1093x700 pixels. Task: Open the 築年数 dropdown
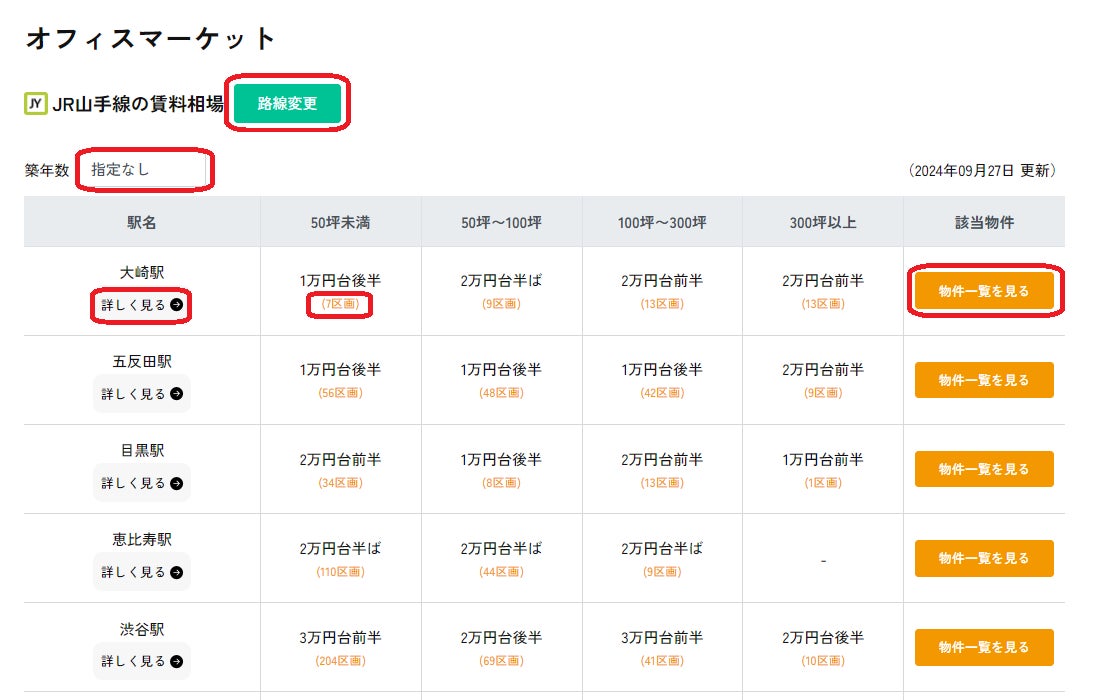pyautogui.click(x=146, y=170)
